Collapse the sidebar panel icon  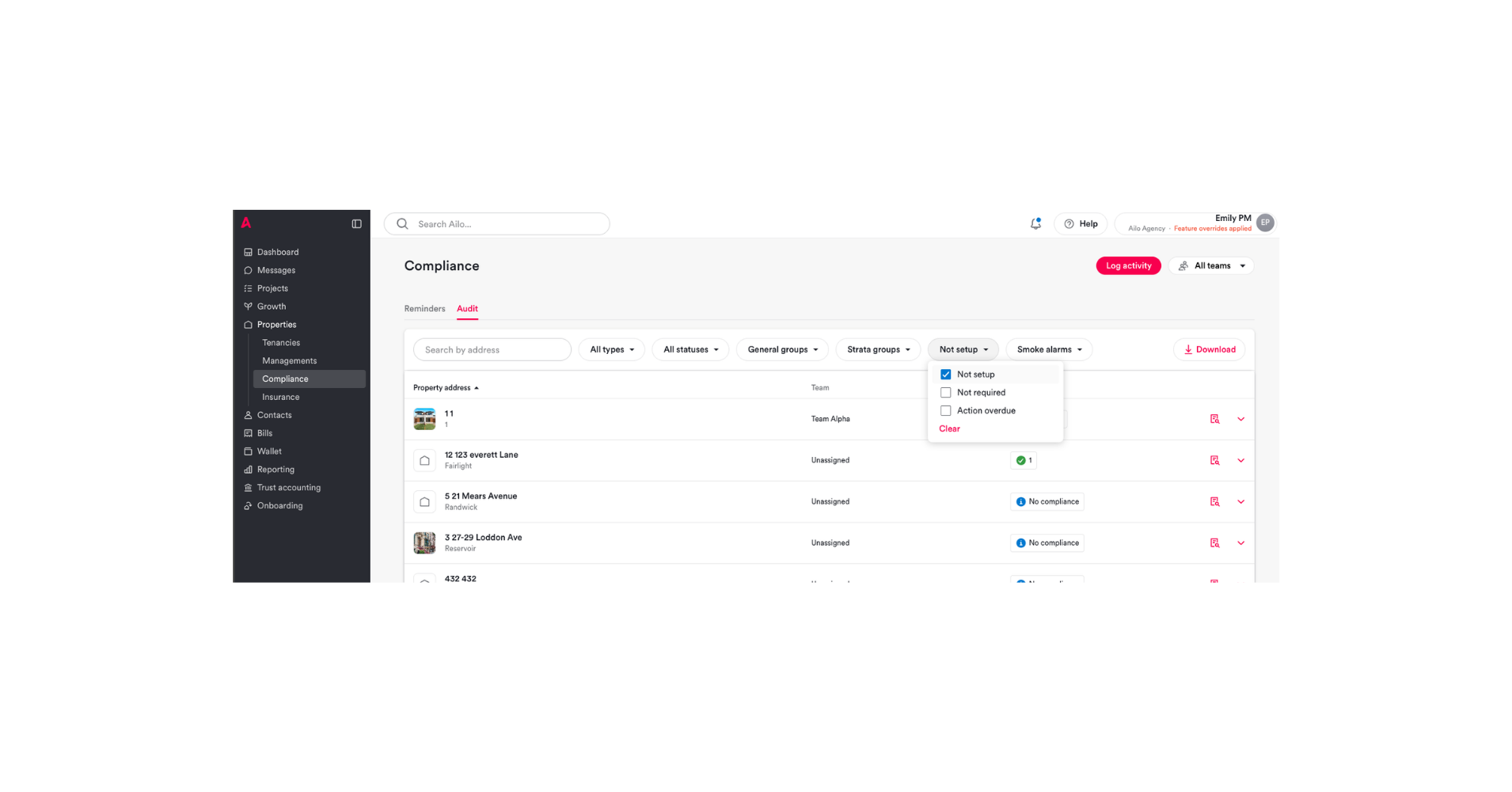coord(357,224)
